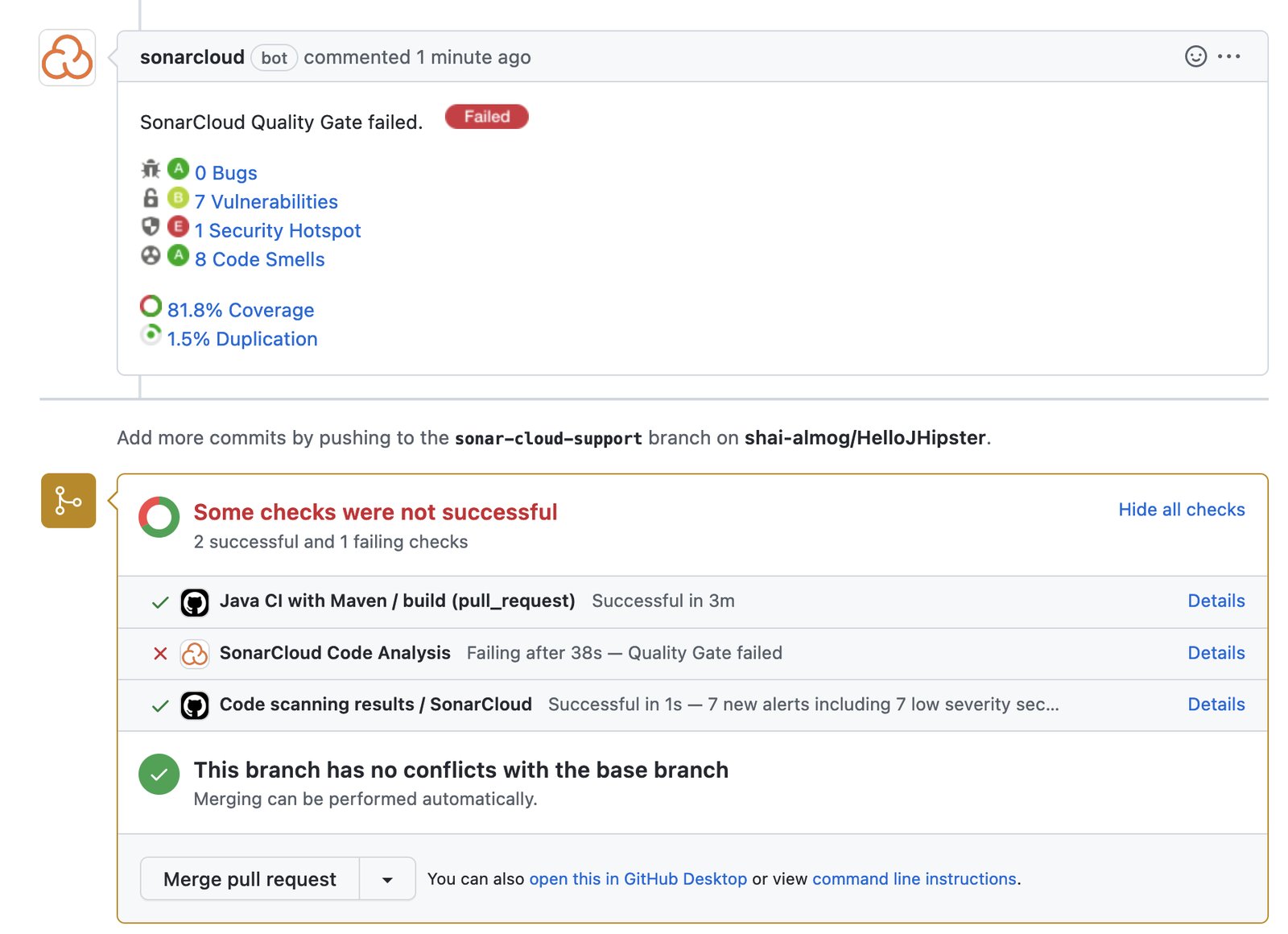Screen dimensions: 1288x934
Task: Click 'Successful in 3m' status text
Action: [x=663, y=601]
